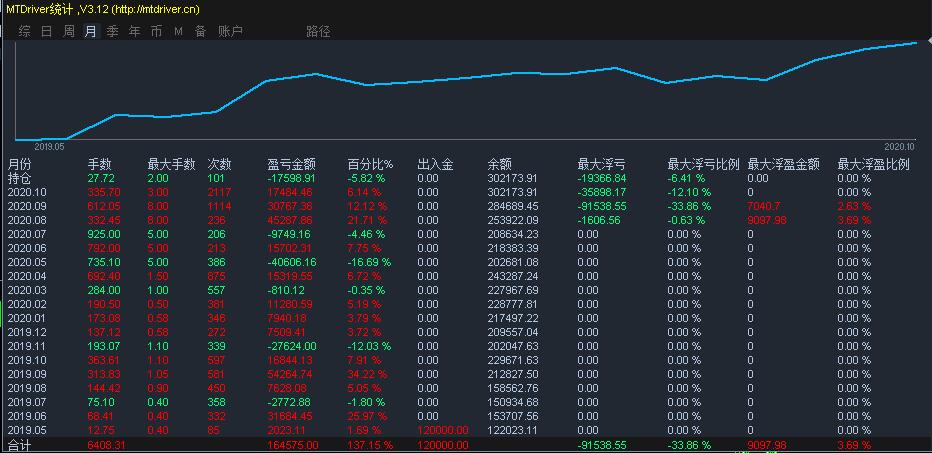Click the 2020.10 chart end label
Image resolution: width=932 pixels, height=453 pixels.
click(x=899, y=146)
